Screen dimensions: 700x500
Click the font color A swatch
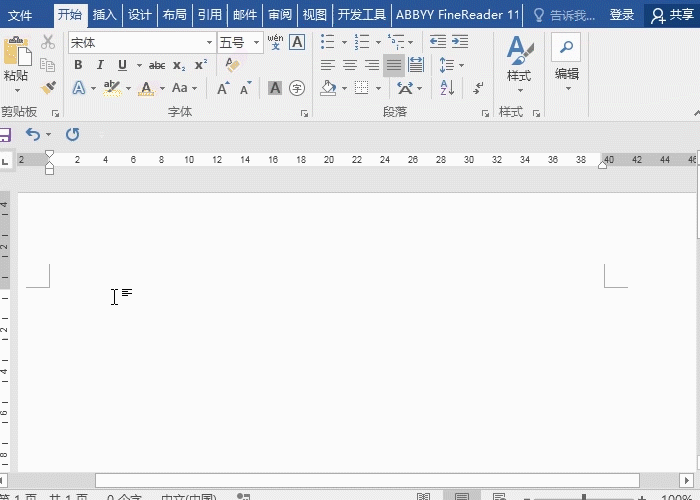click(146, 88)
